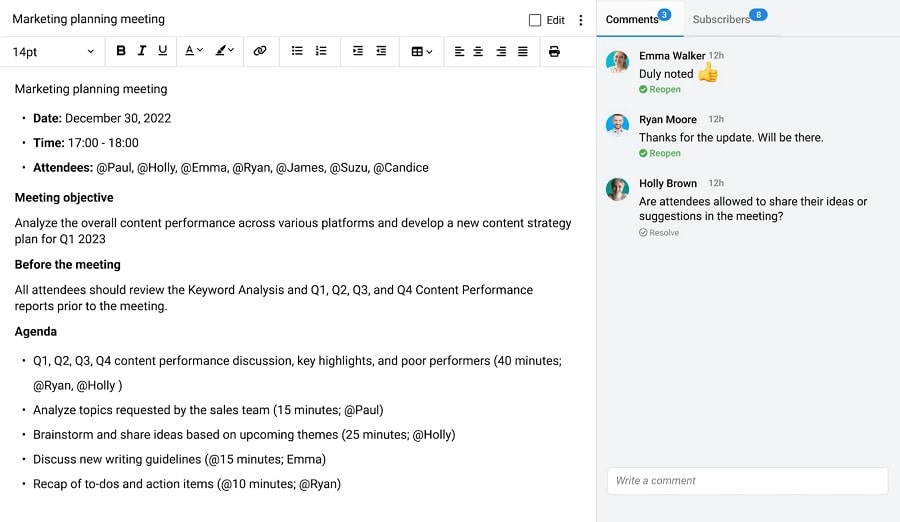Align text left
Image resolution: width=900 pixels, height=522 pixels.
(x=459, y=52)
